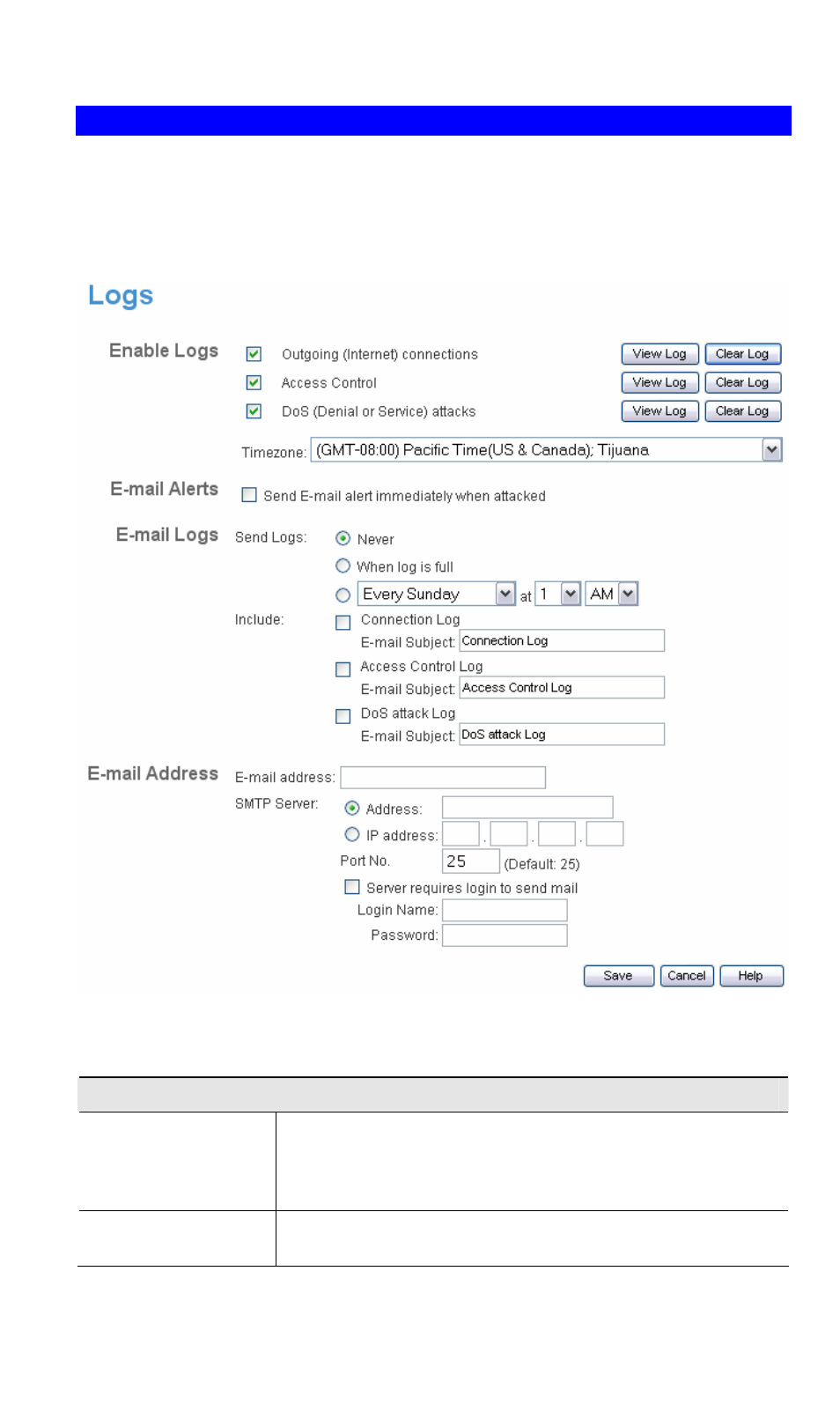The image size is (840, 1419).
Task: Click the Port No. field
Action: (x=470, y=861)
